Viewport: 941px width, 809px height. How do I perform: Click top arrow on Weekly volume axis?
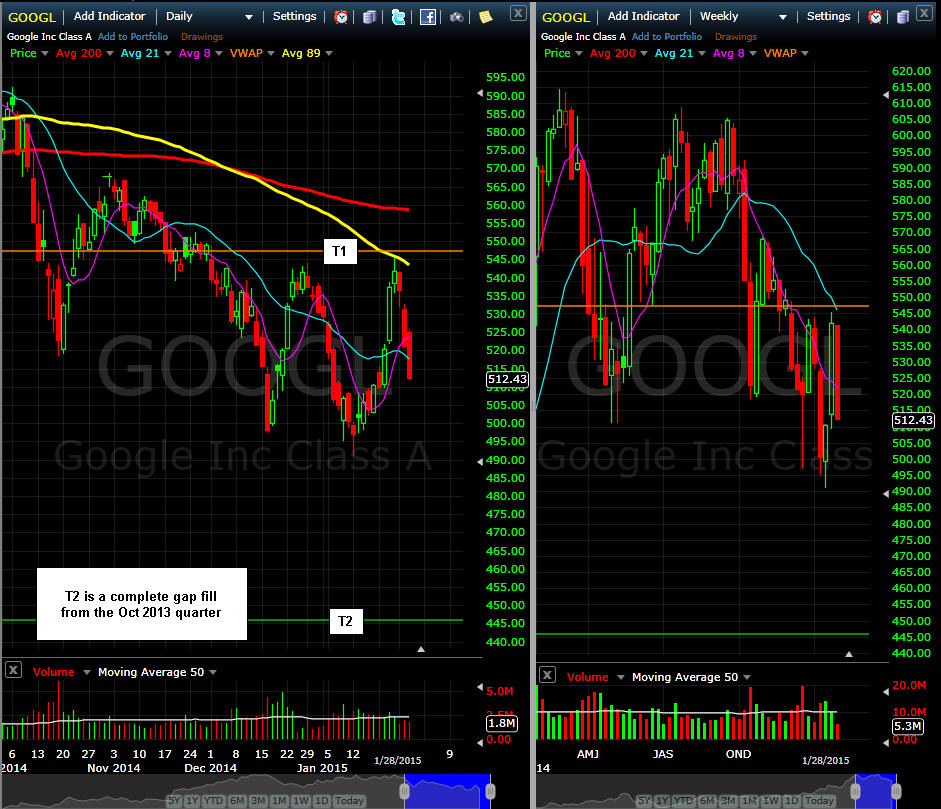[886, 692]
